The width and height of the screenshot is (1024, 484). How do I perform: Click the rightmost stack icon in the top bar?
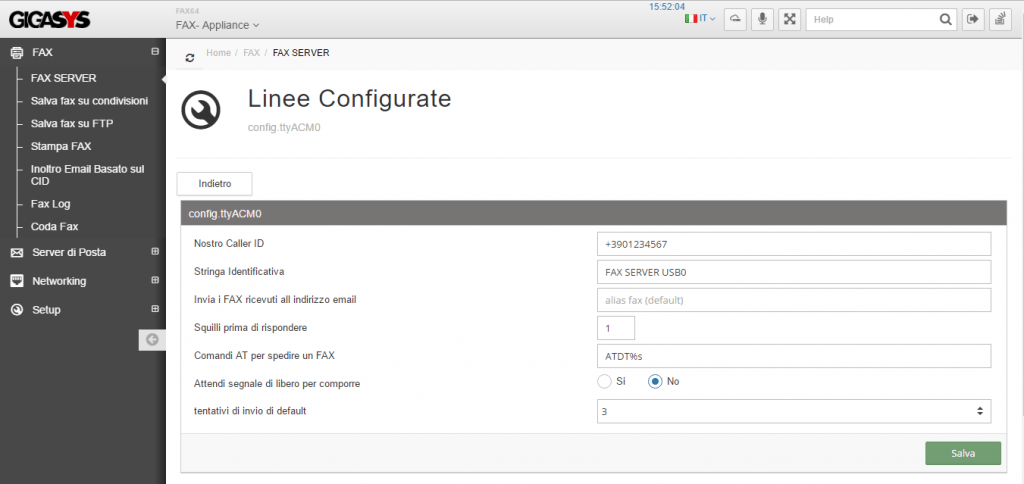click(1000, 19)
